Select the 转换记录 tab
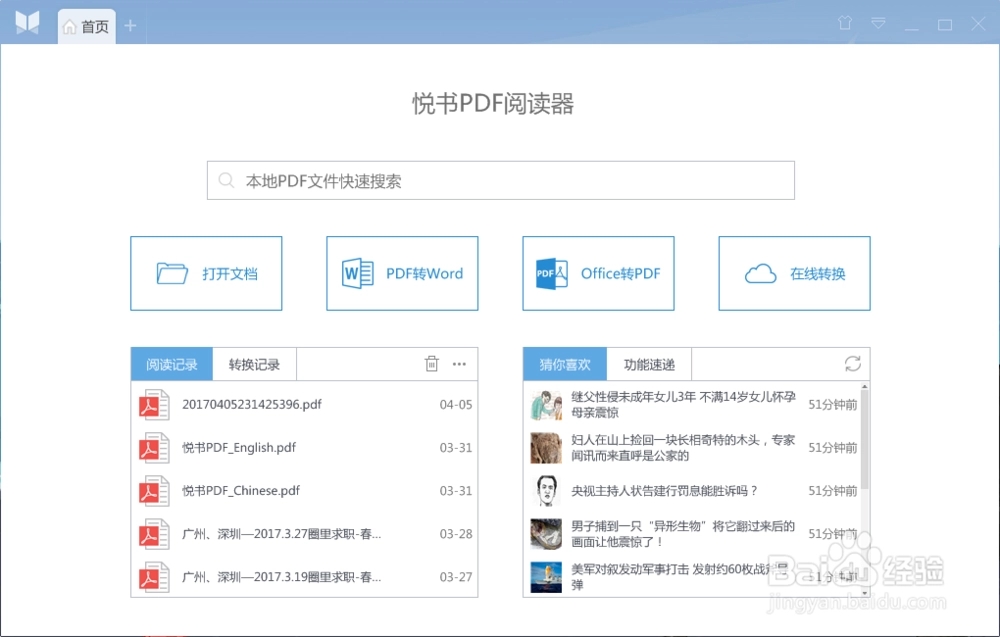 click(254, 364)
